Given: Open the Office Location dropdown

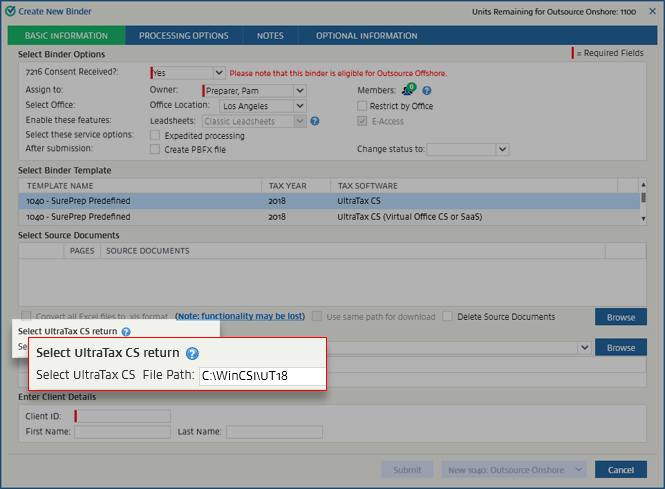Looking at the screenshot, I should [x=300, y=106].
